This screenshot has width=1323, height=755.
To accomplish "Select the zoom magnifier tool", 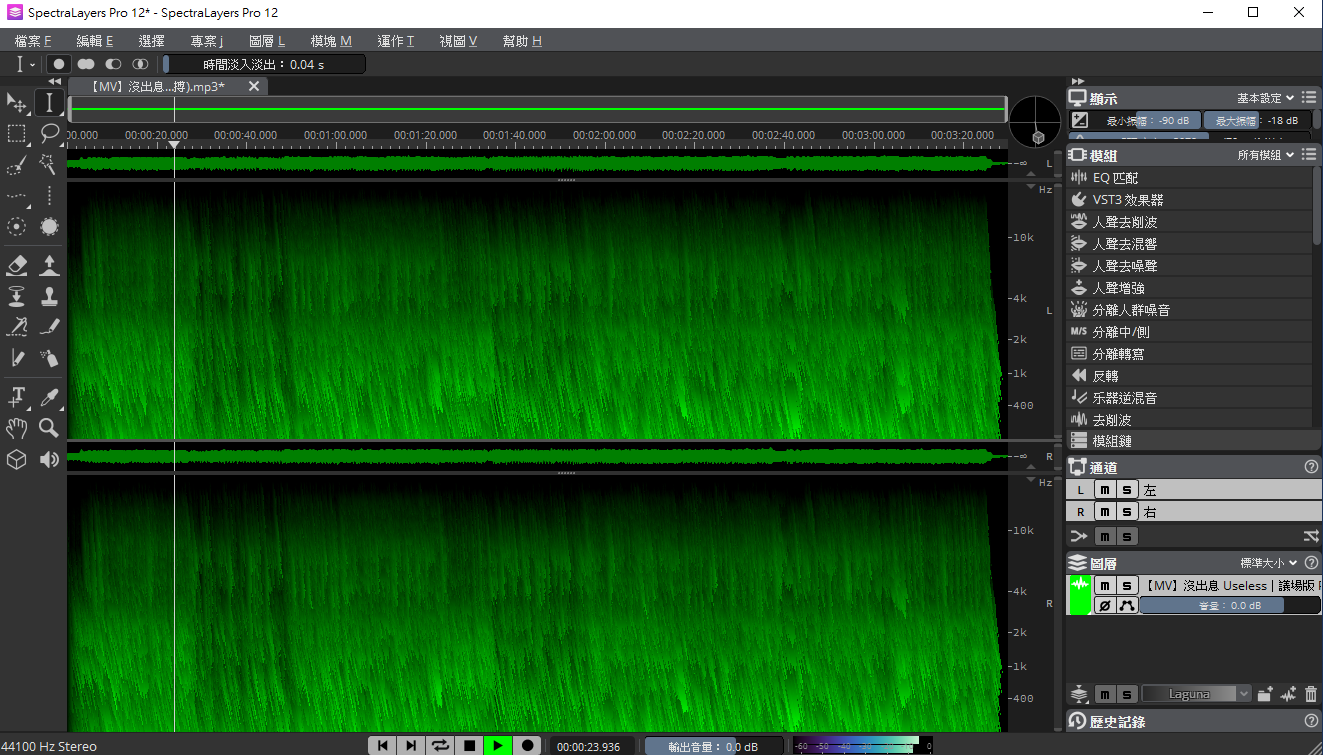I will coord(49,428).
